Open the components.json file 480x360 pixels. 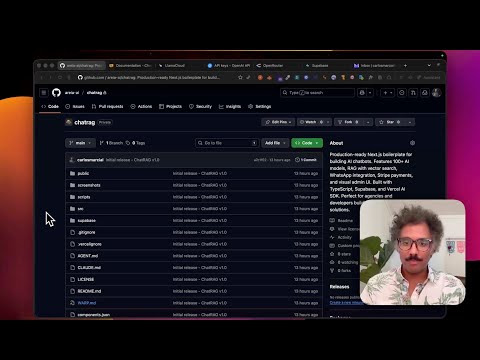(94, 314)
